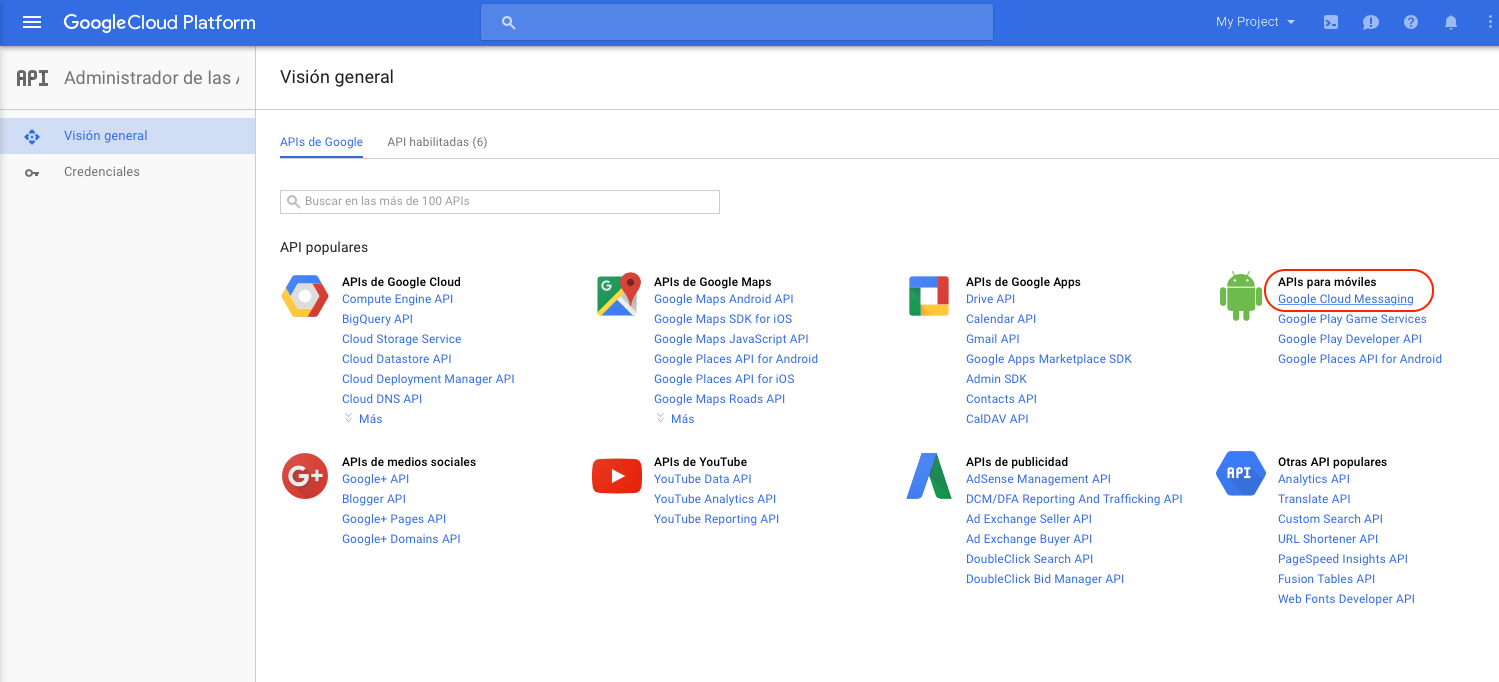This screenshot has width=1499, height=682.
Task: Click the GoogleCloud Platform logo
Action: pyautogui.click(x=159, y=21)
